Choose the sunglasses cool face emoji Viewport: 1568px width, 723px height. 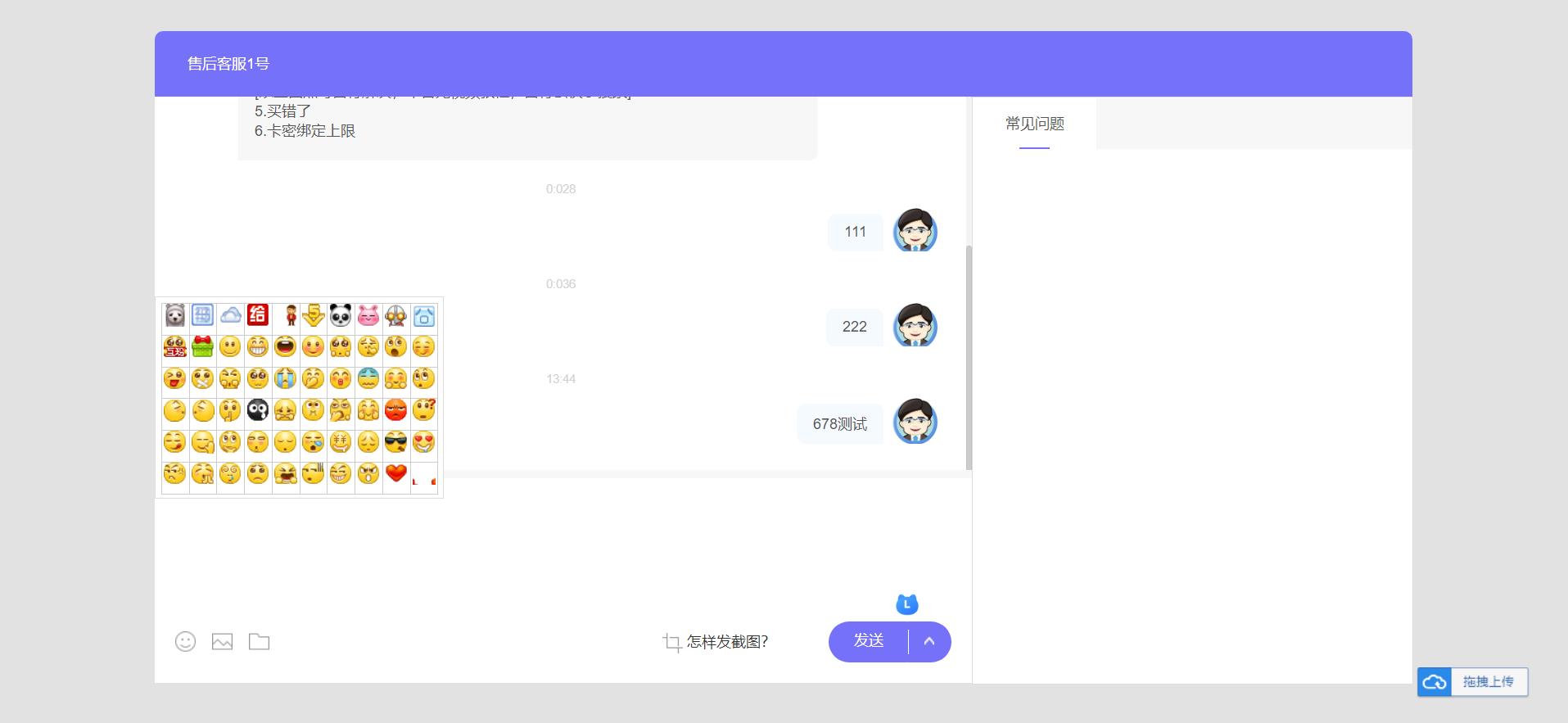pos(396,442)
